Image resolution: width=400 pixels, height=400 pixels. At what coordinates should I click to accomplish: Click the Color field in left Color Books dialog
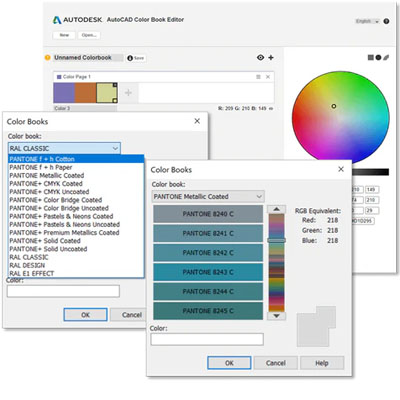(x=63, y=291)
